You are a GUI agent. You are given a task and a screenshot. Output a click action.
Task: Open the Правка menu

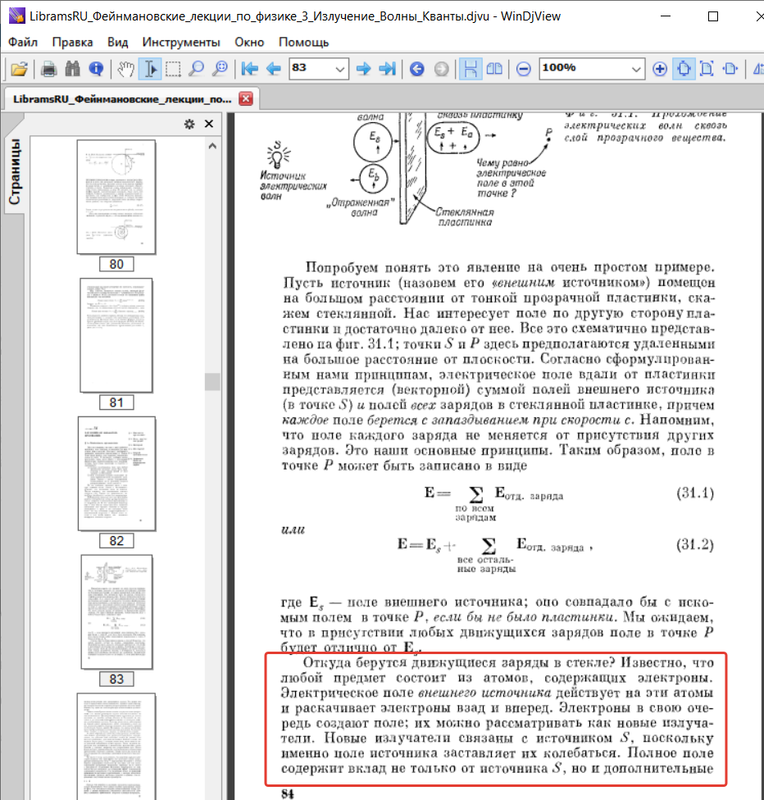[72, 42]
